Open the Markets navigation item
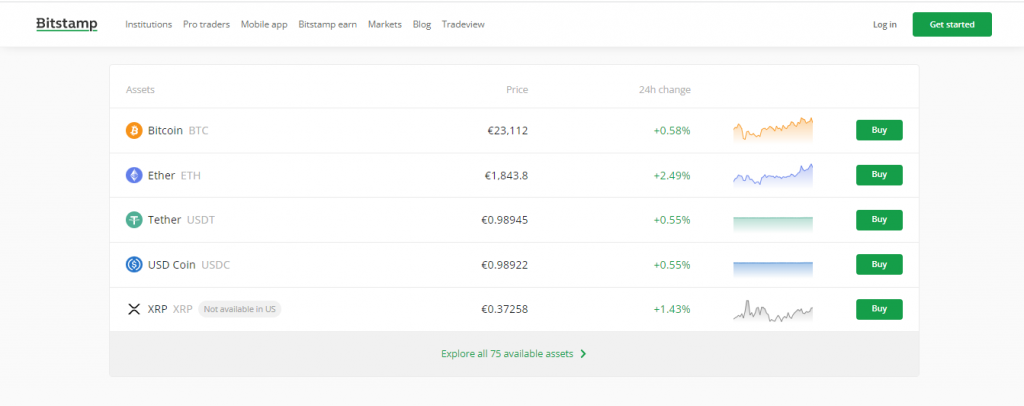Viewport: 1024px width, 406px height. click(385, 25)
